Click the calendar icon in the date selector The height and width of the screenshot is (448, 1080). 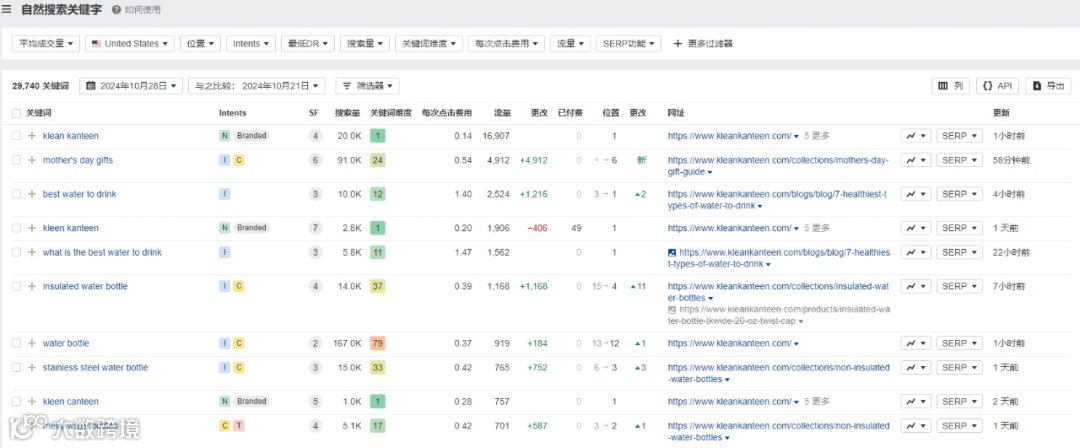click(91, 86)
